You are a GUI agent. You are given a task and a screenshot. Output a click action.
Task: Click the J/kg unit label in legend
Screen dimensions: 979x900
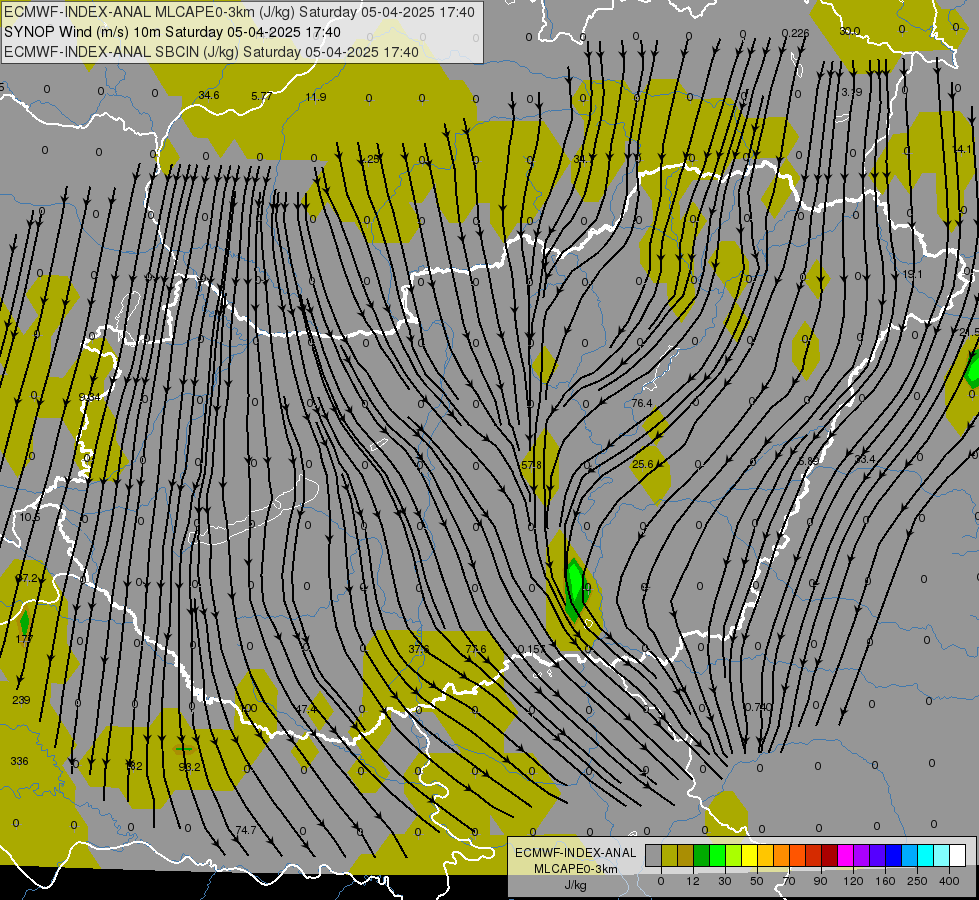[576, 885]
